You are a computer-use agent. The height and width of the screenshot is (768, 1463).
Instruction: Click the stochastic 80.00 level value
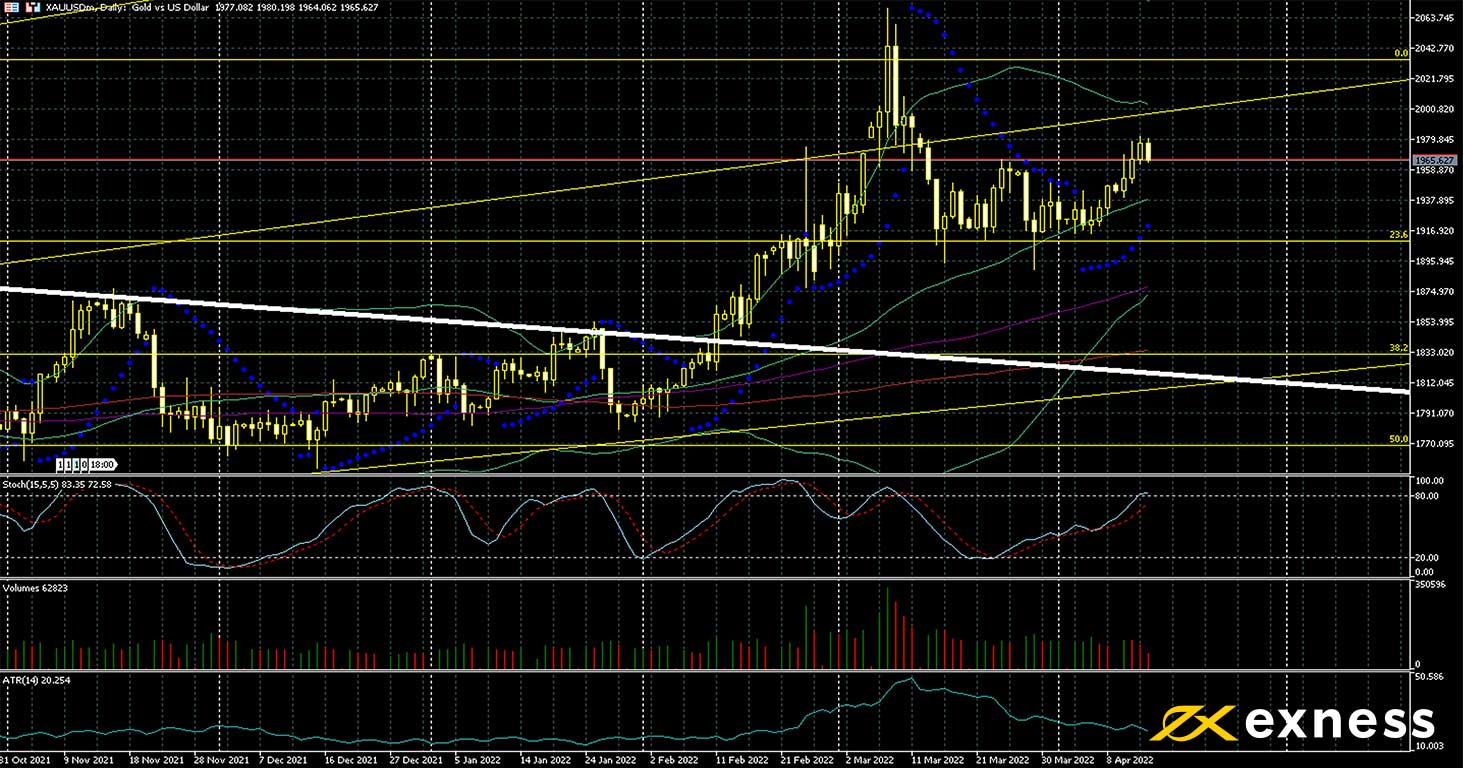[x=1426, y=496]
